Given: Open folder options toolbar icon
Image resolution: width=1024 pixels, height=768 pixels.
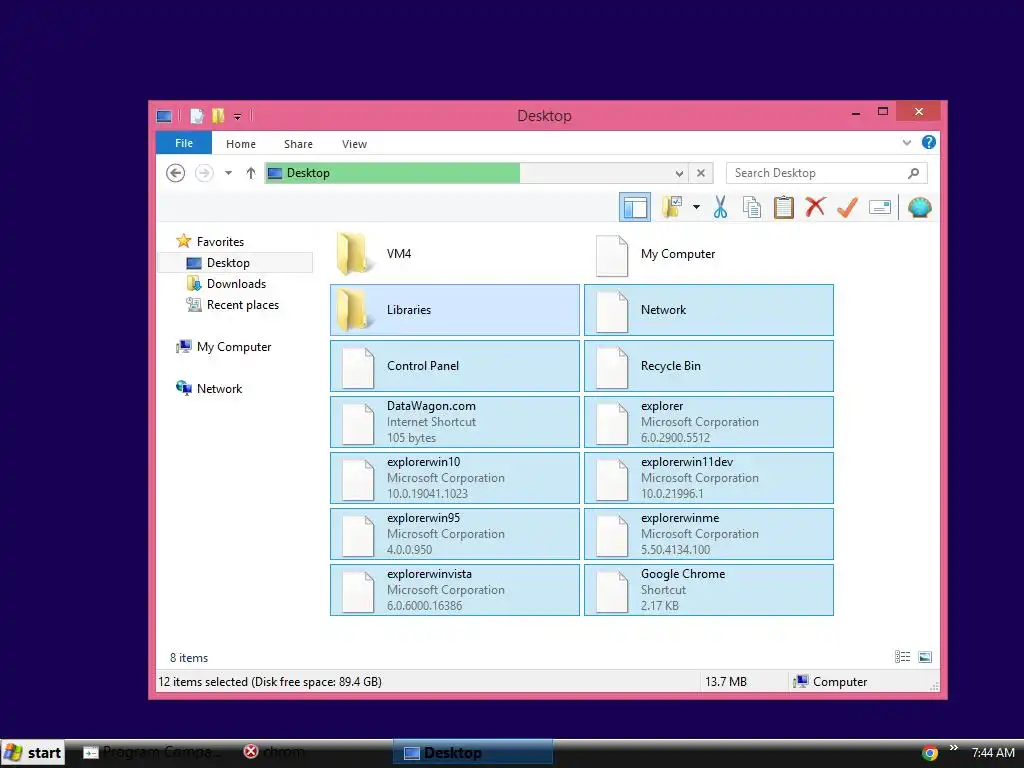Looking at the screenshot, I should pos(671,208).
